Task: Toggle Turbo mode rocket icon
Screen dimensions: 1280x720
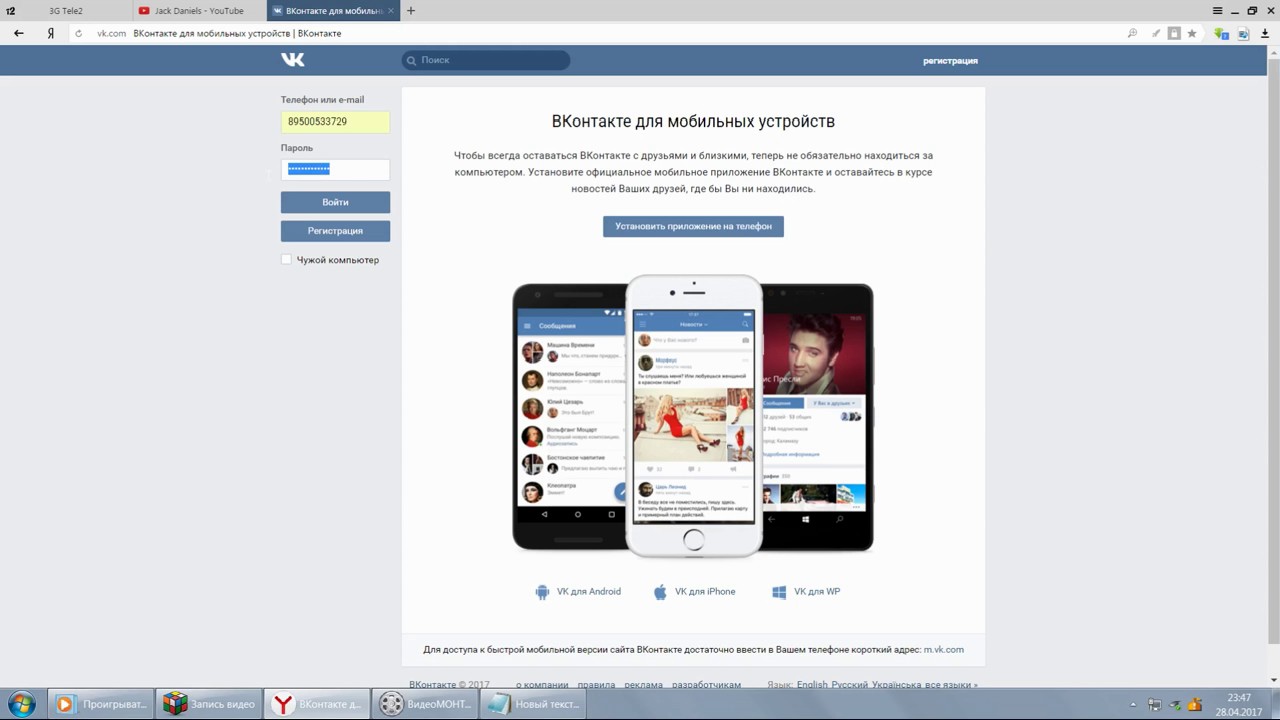Action: point(1156,33)
